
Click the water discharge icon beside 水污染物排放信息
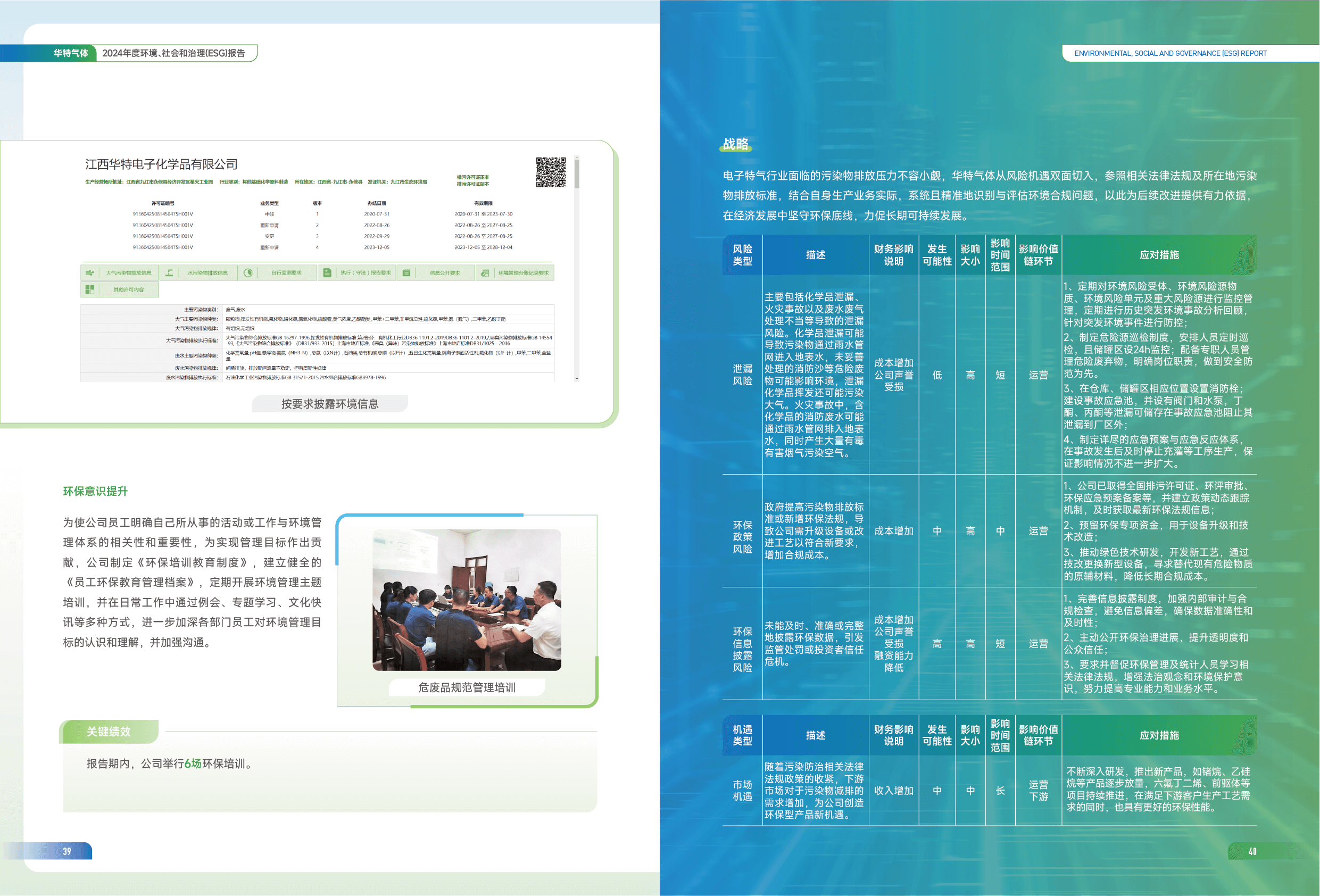pos(169,273)
